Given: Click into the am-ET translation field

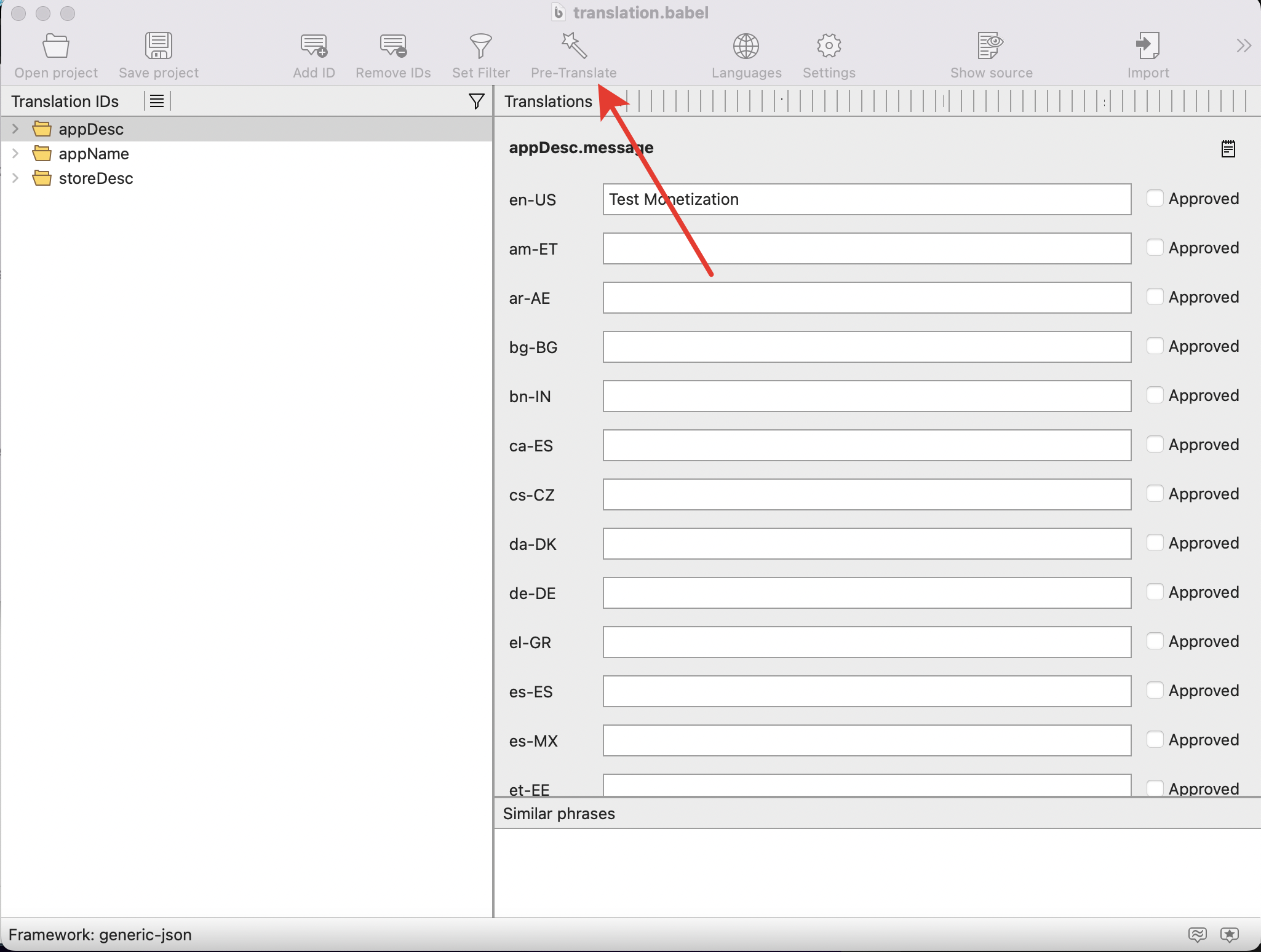Looking at the screenshot, I should tap(866, 248).
